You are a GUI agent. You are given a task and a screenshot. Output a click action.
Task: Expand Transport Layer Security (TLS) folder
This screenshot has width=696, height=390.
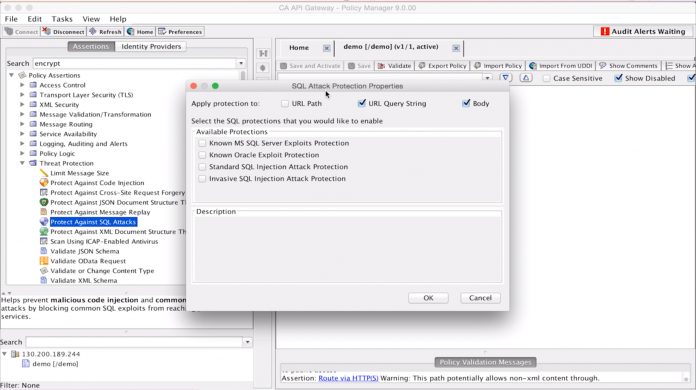(x=22, y=95)
